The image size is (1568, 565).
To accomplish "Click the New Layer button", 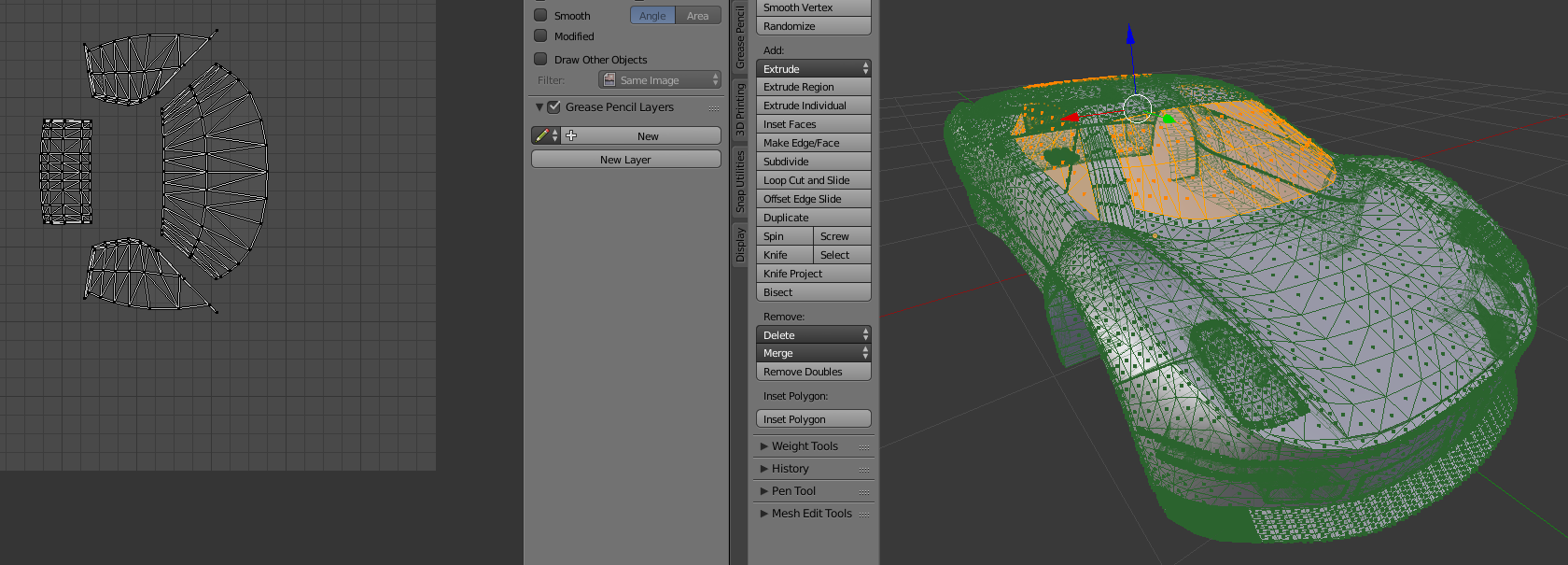I will point(626,160).
